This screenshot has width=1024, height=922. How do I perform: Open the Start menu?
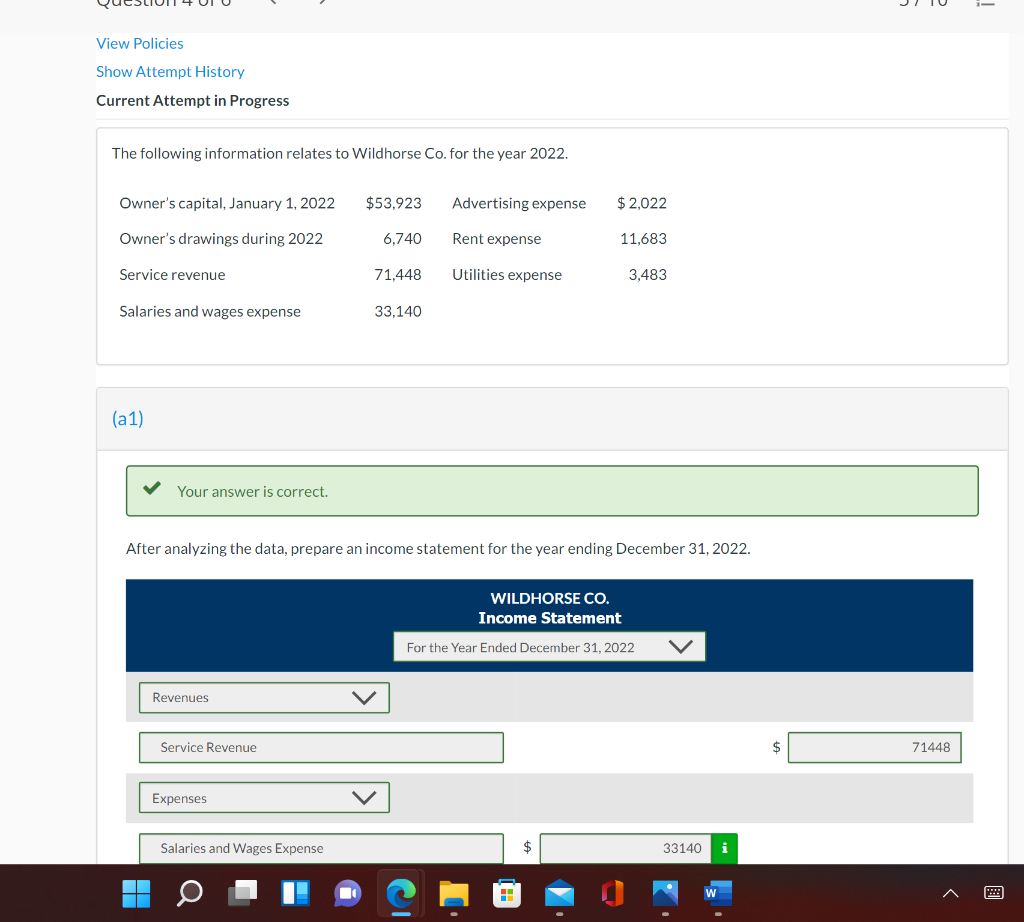[x=136, y=893]
